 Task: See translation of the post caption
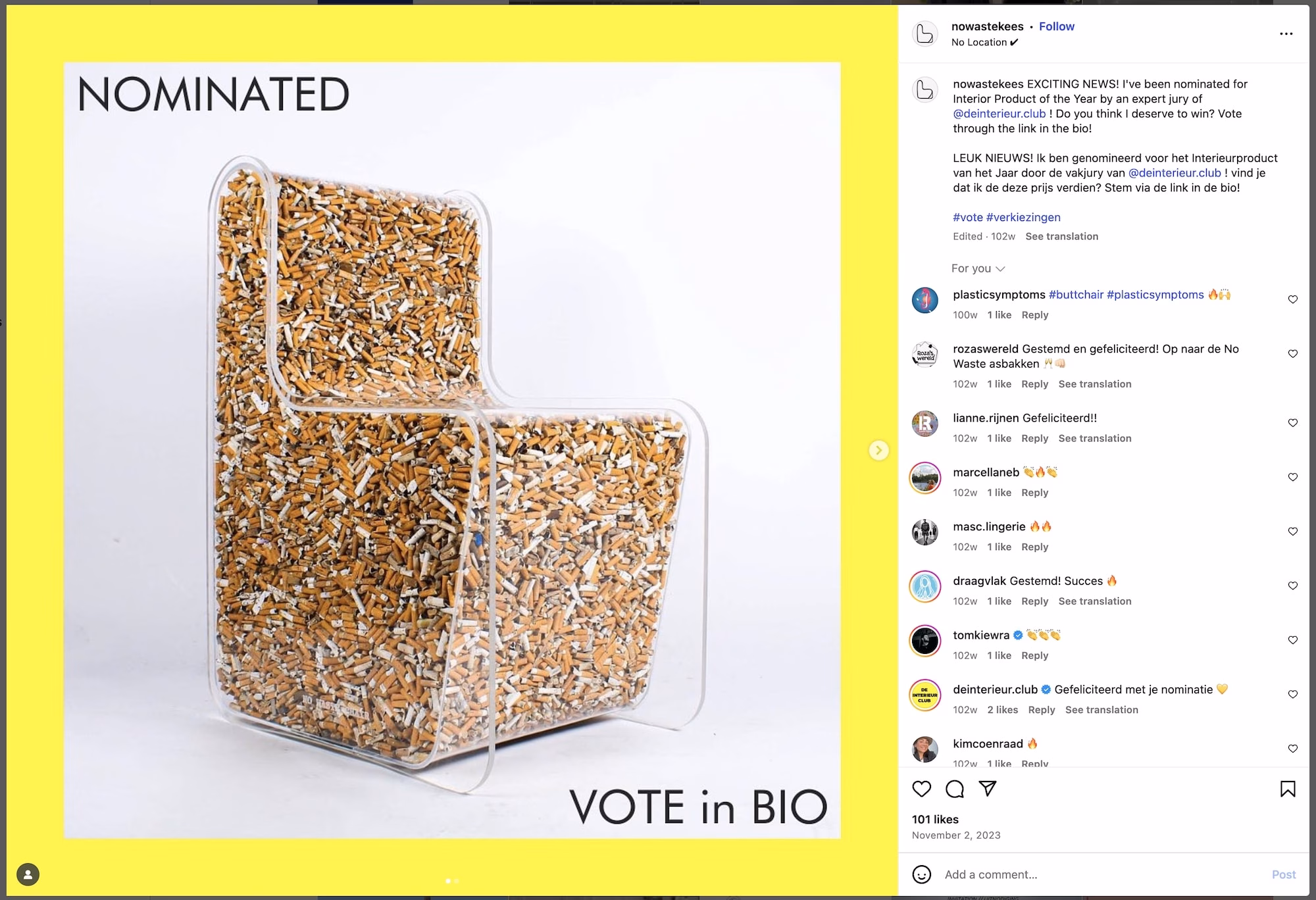1061,236
